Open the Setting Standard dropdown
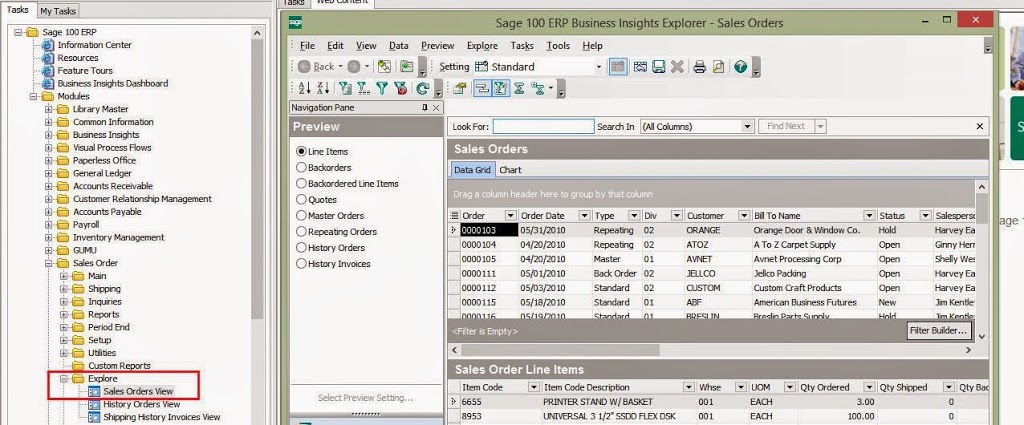Viewport: 1024px width, 425px height. [x=599, y=67]
